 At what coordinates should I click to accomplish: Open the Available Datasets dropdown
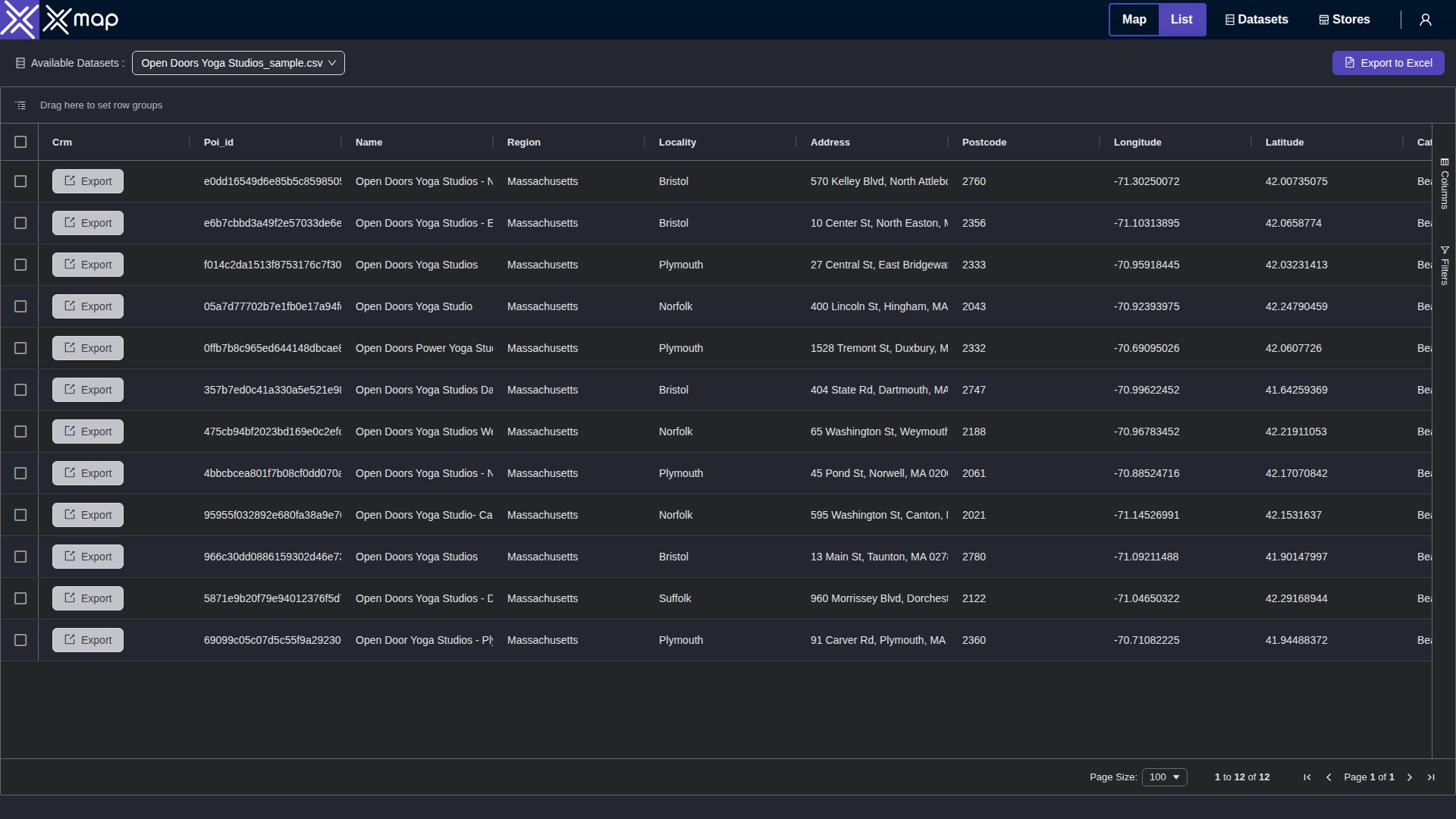[x=238, y=63]
